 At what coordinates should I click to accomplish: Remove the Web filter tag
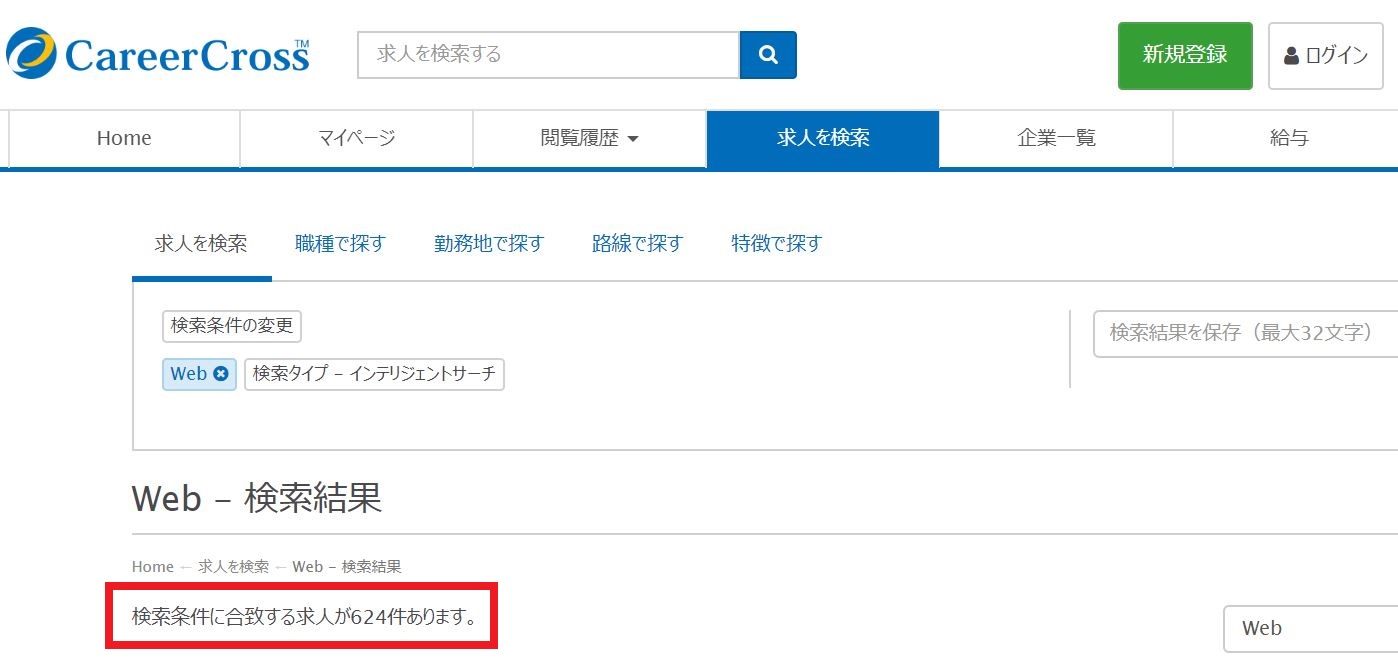click(x=221, y=374)
